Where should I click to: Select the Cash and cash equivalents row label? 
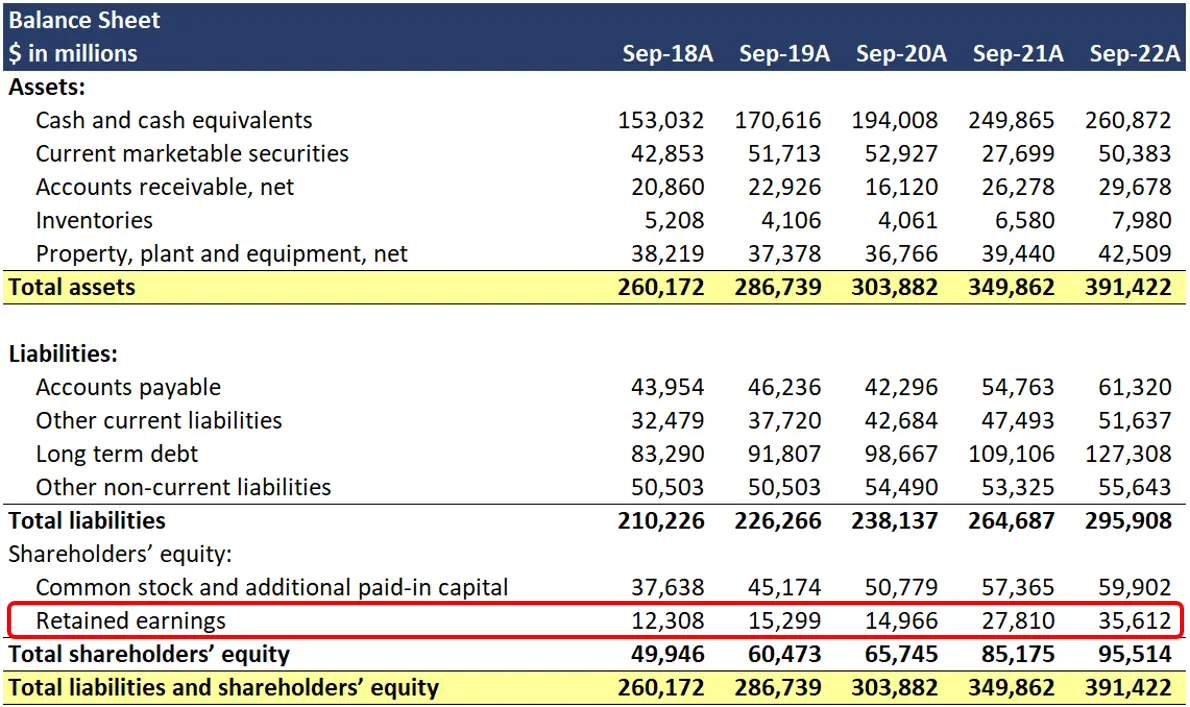pos(174,120)
